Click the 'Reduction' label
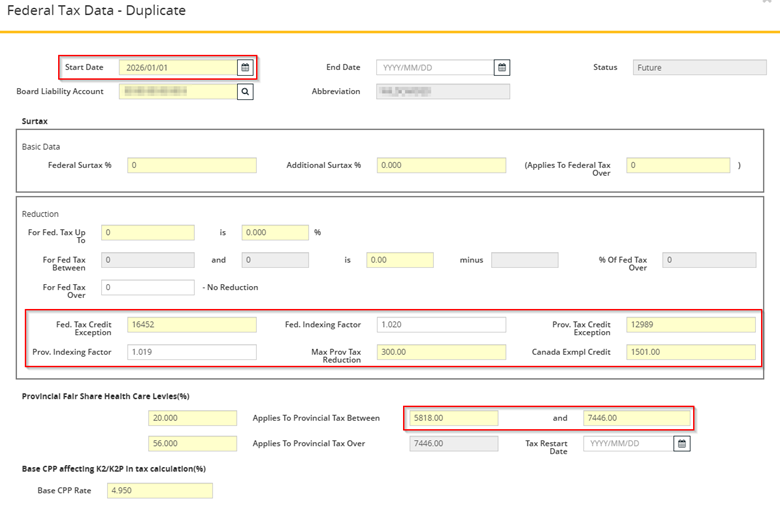The height and width of the screenshot is (505, 780). coord(40,214)
